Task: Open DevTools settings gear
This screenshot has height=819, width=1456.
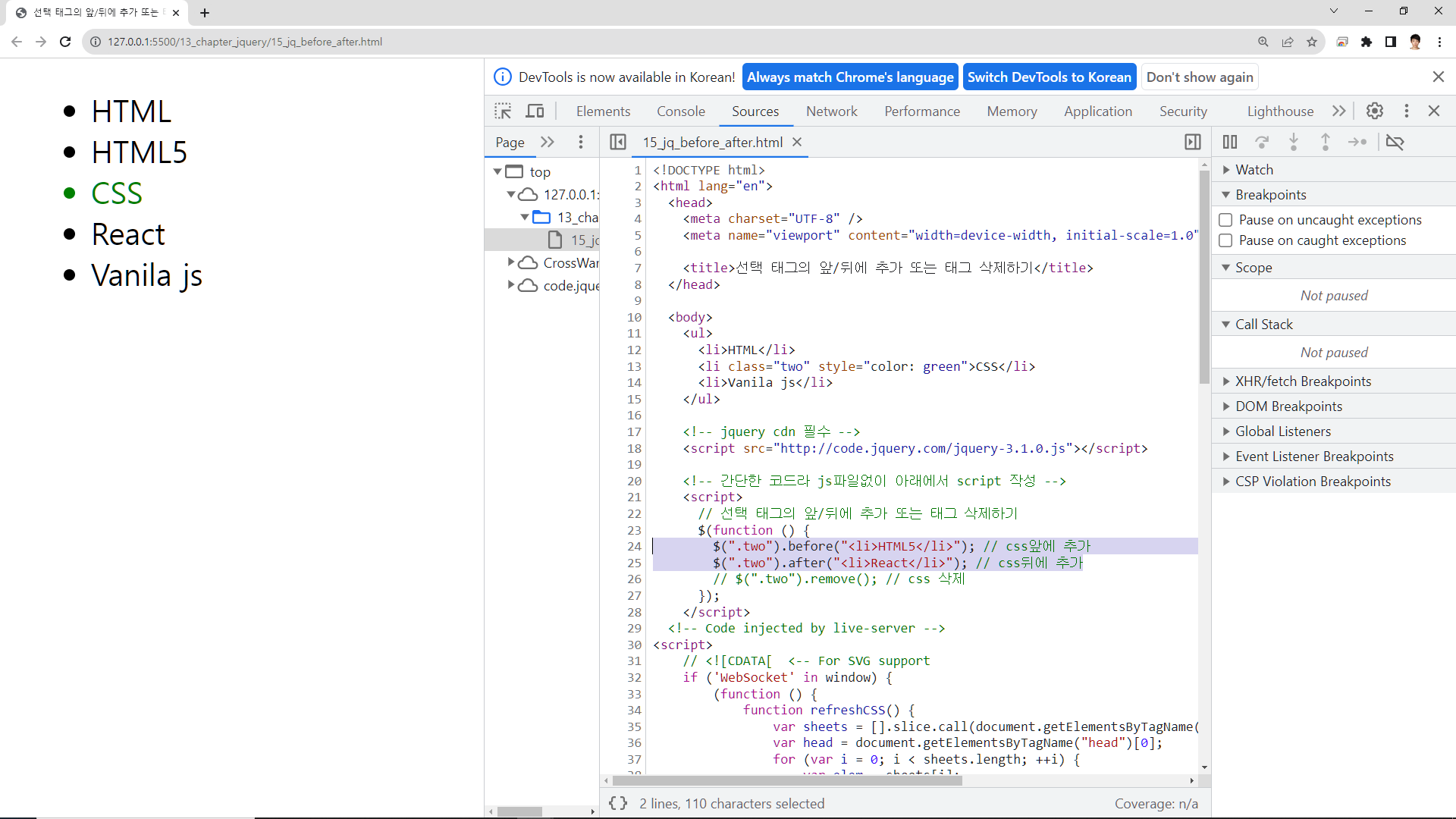Action: pos(1375,111)
